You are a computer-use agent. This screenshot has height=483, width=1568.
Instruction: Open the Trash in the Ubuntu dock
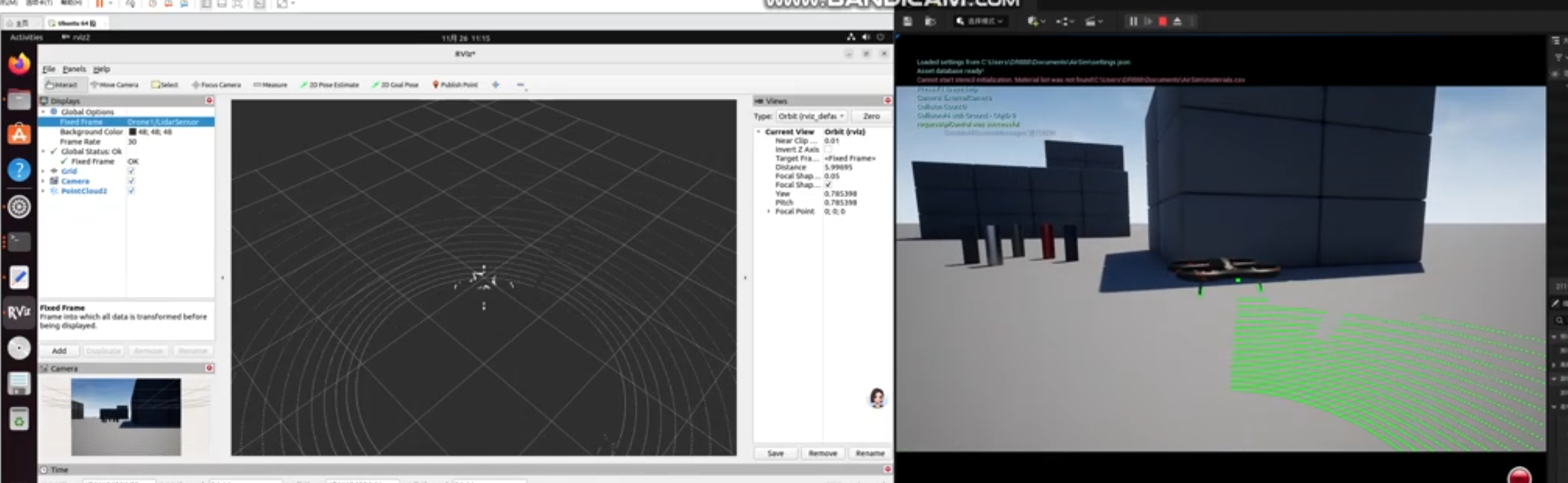(19, 419)
